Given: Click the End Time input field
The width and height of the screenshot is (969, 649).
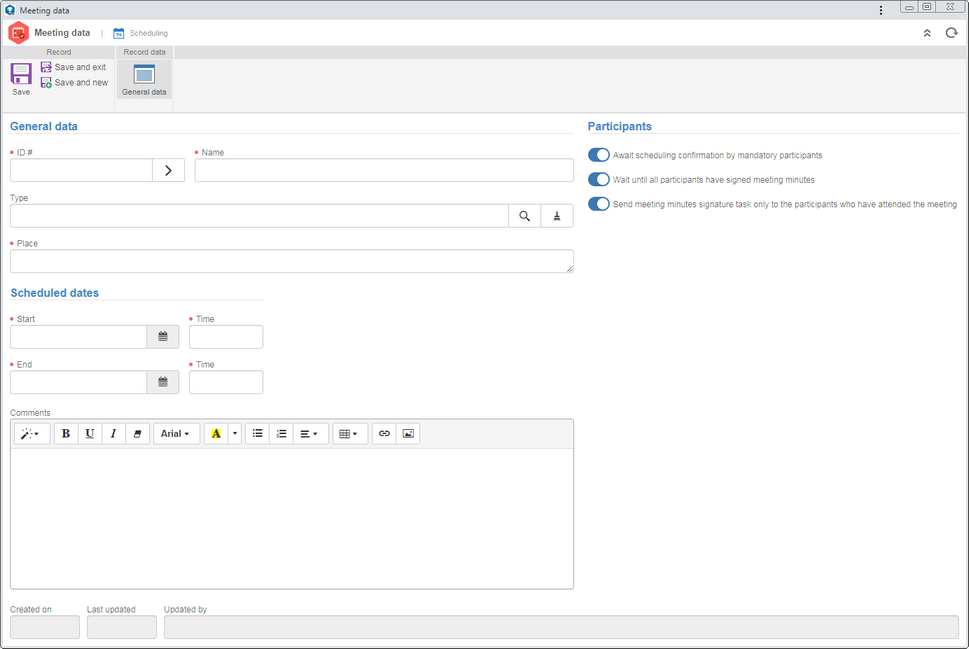Looking at the screenshot, I should 226,382.
